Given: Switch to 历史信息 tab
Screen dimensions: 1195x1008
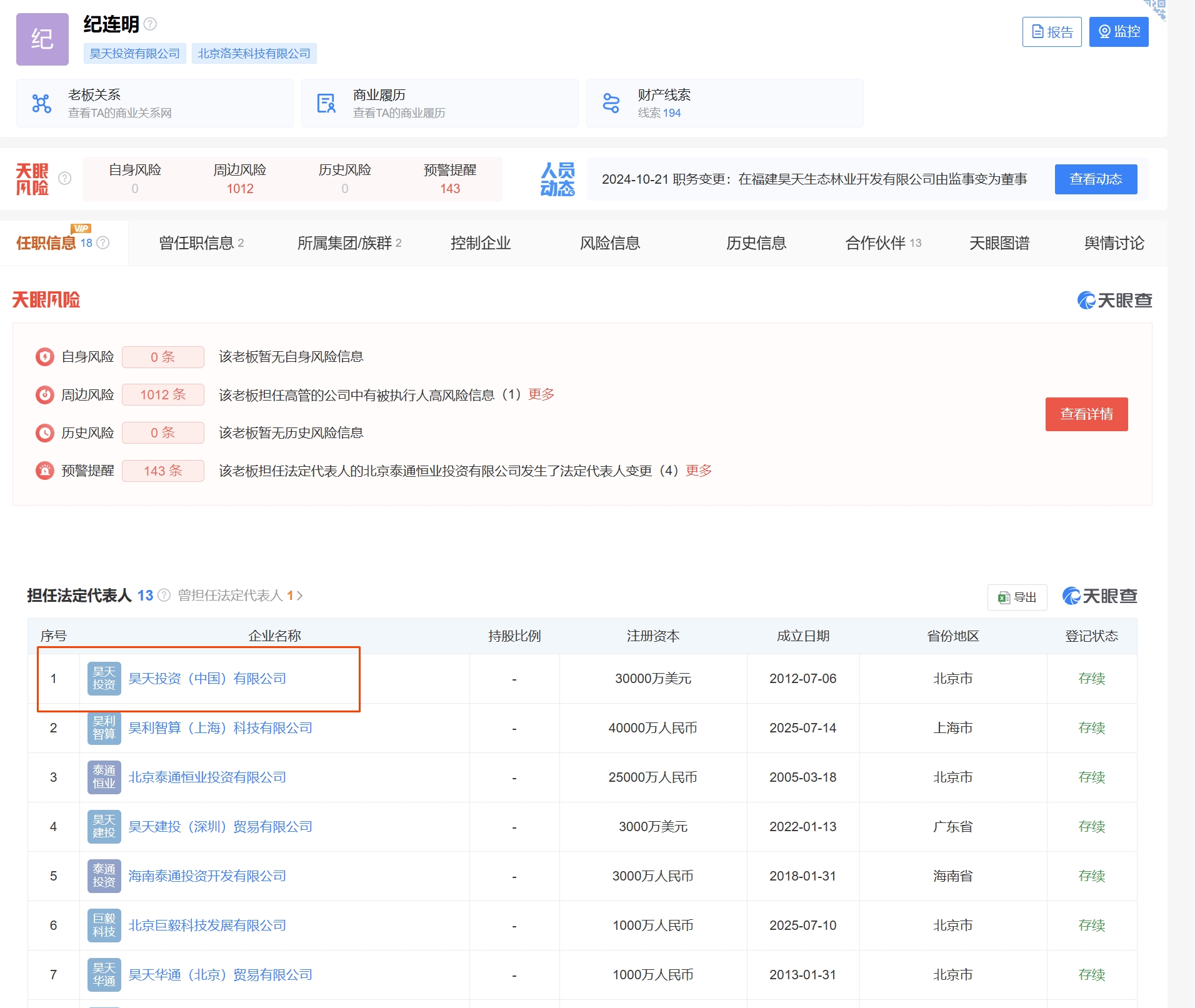Looking at the screenshot, I should (x=756, y=243).
